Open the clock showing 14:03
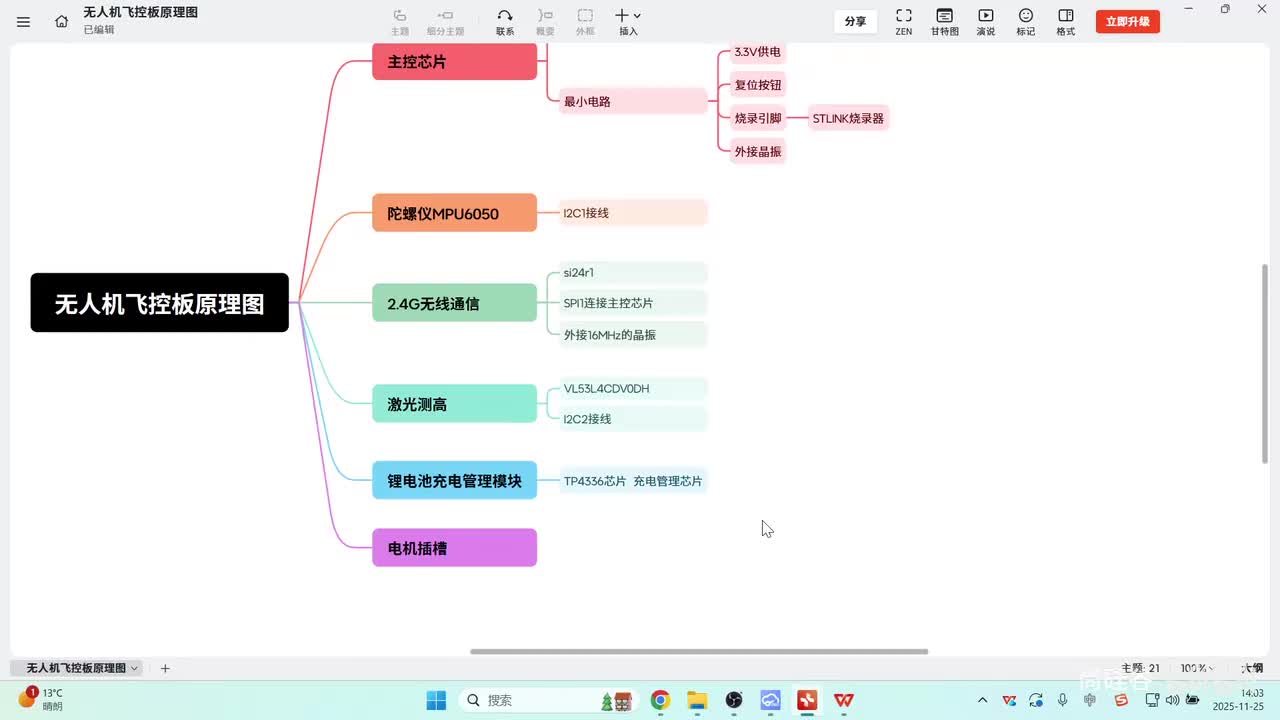1280x720 pixels. click(x=1238, y=699)
